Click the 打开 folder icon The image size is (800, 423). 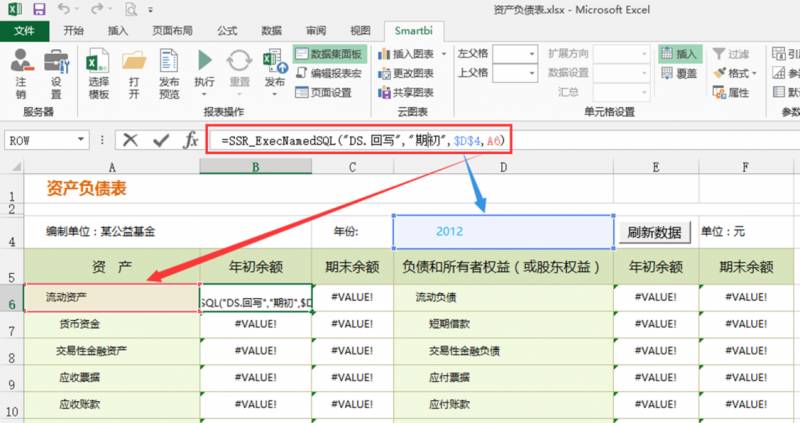click(134, 61)
